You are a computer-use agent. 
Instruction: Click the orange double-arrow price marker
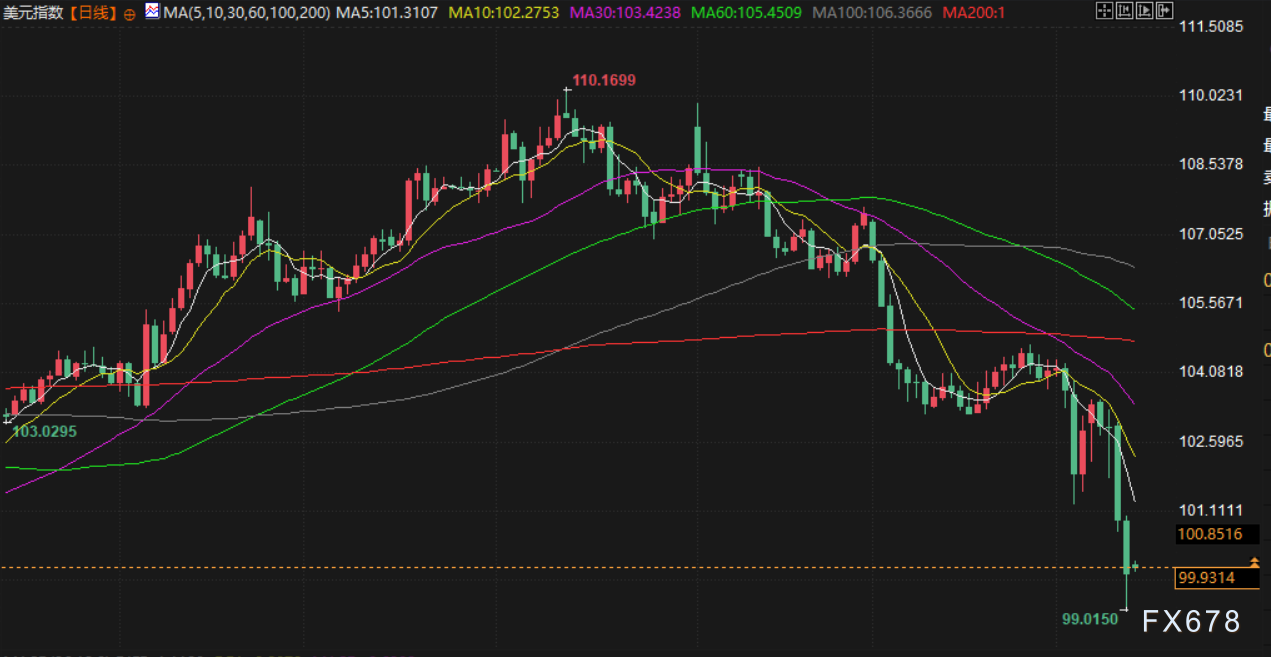click(1254, 565)
